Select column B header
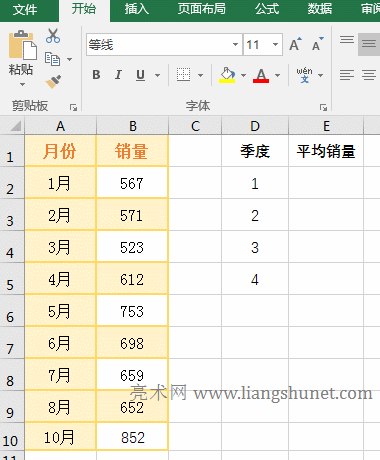This screenshot has height=460, width=380. pos(133,126)
